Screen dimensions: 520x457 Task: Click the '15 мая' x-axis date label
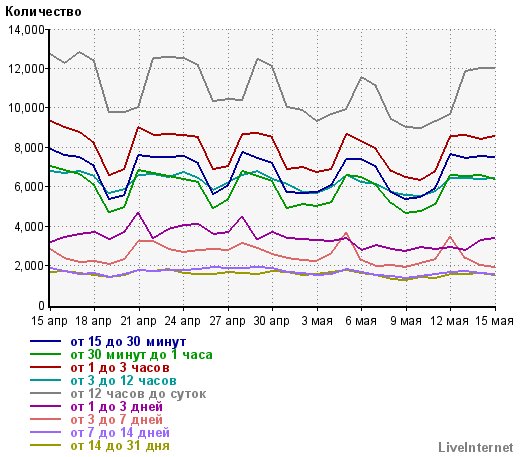(x=494, y=321)
